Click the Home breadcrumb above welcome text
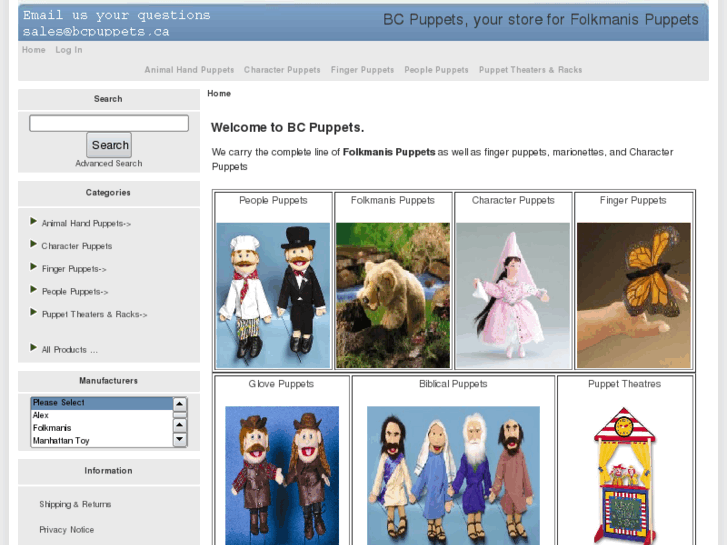 219,93
